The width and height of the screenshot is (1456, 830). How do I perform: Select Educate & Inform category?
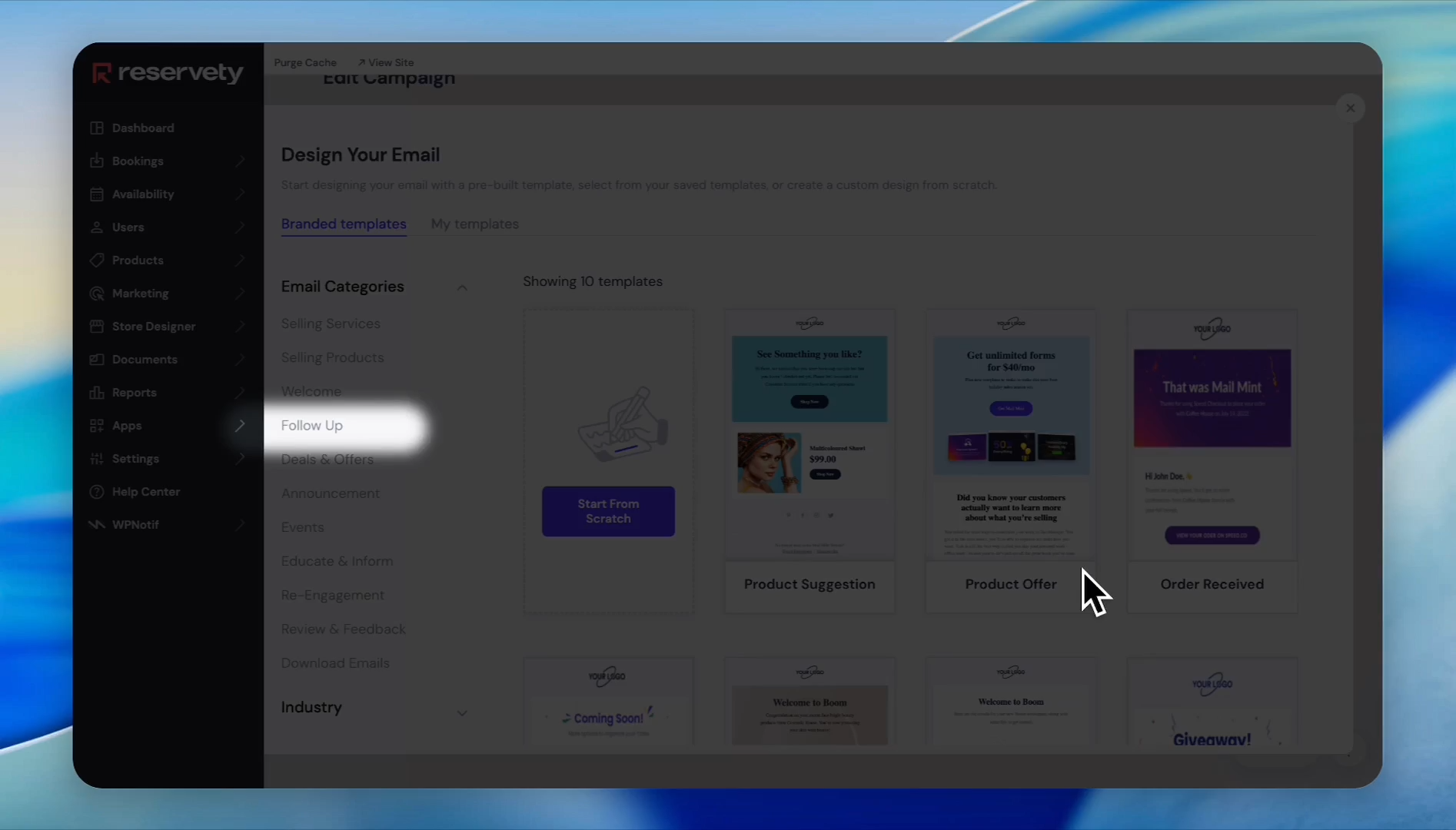[337, 561]
